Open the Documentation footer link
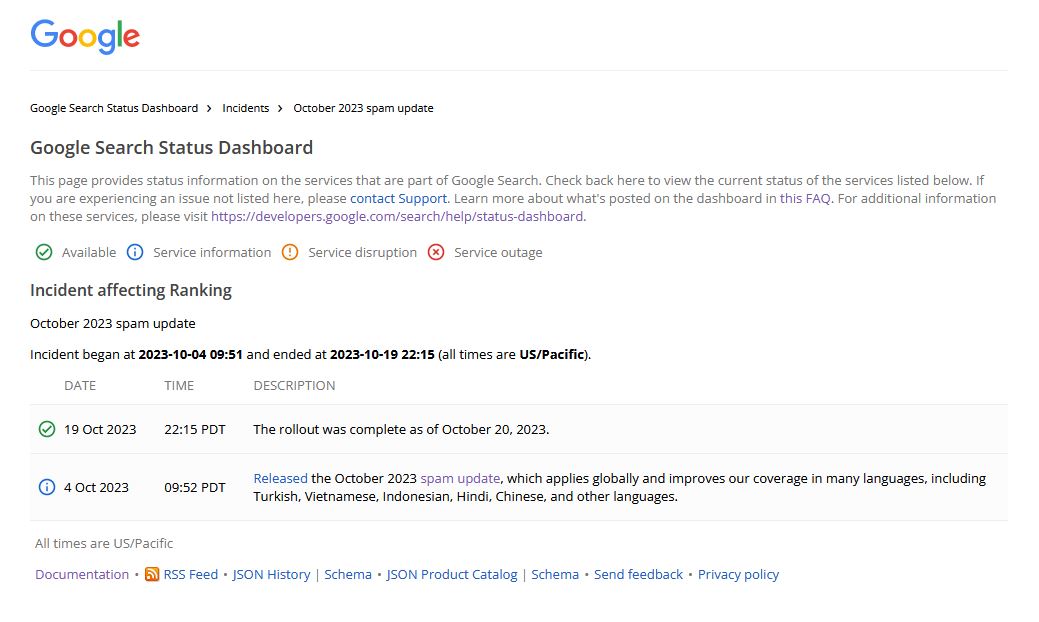This screenshot has width=1039, height=622. pos(82,574)
